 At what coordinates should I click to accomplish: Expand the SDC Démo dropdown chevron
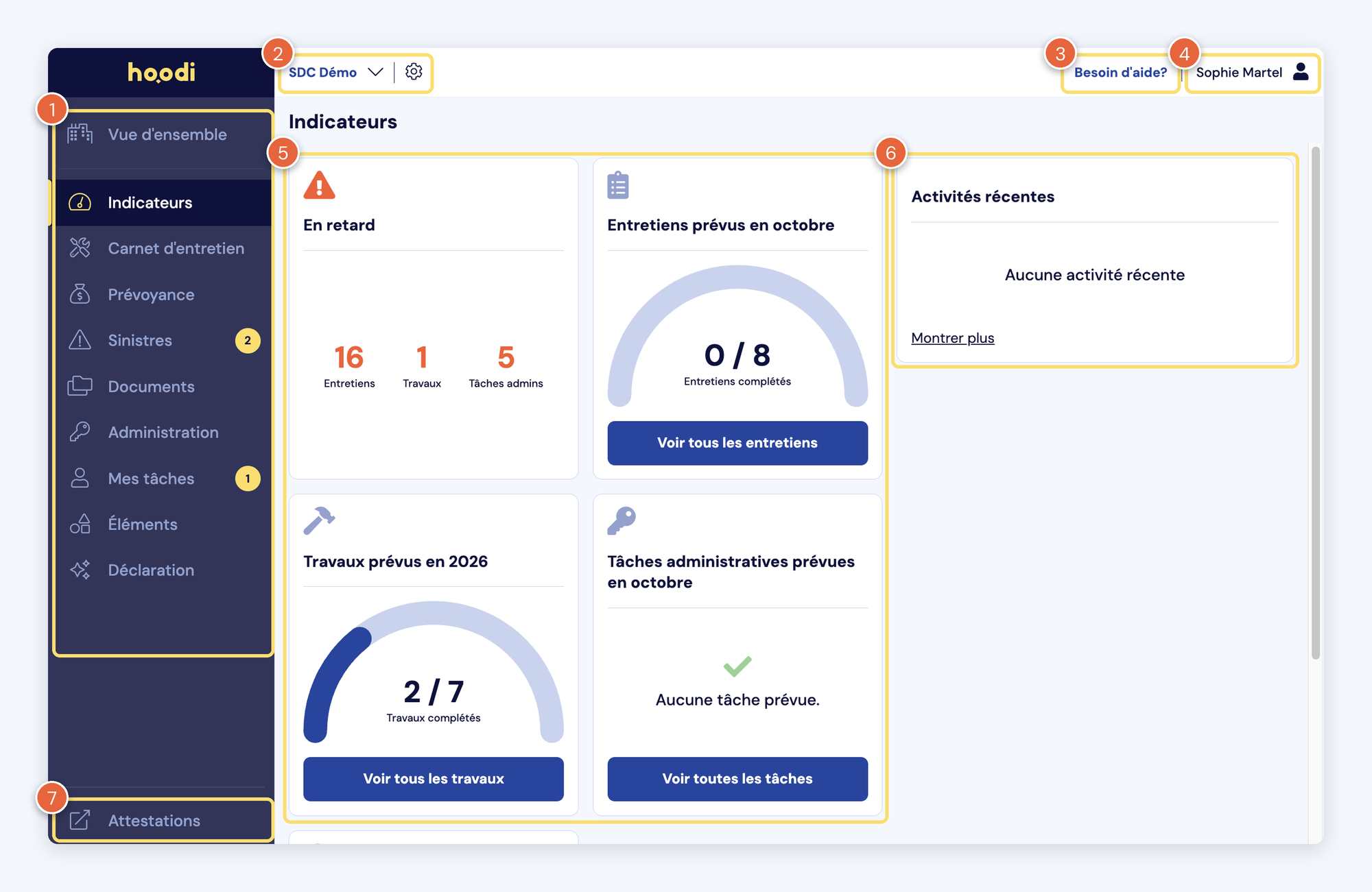coord(375,72)
